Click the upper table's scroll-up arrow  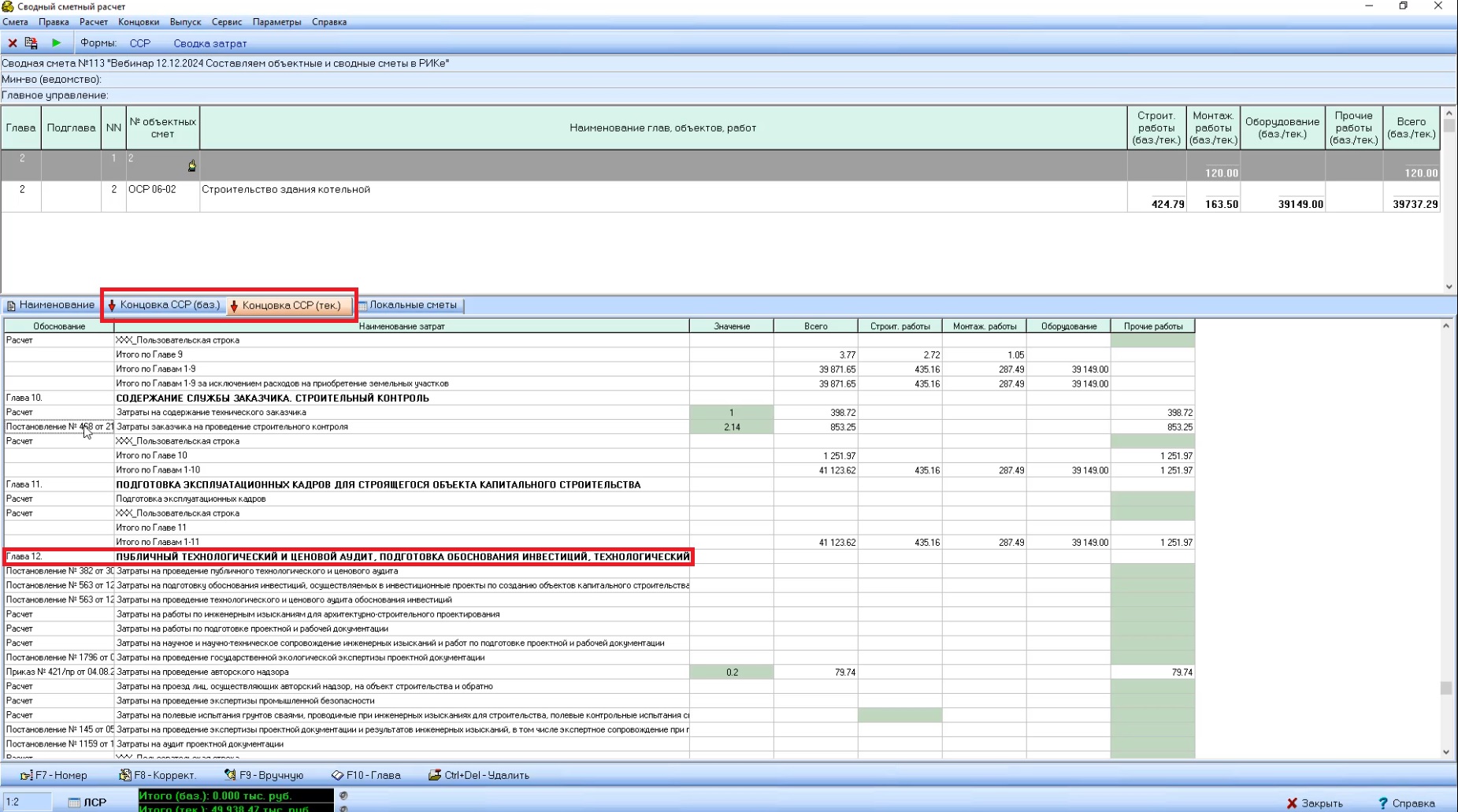pos(1449,113)
